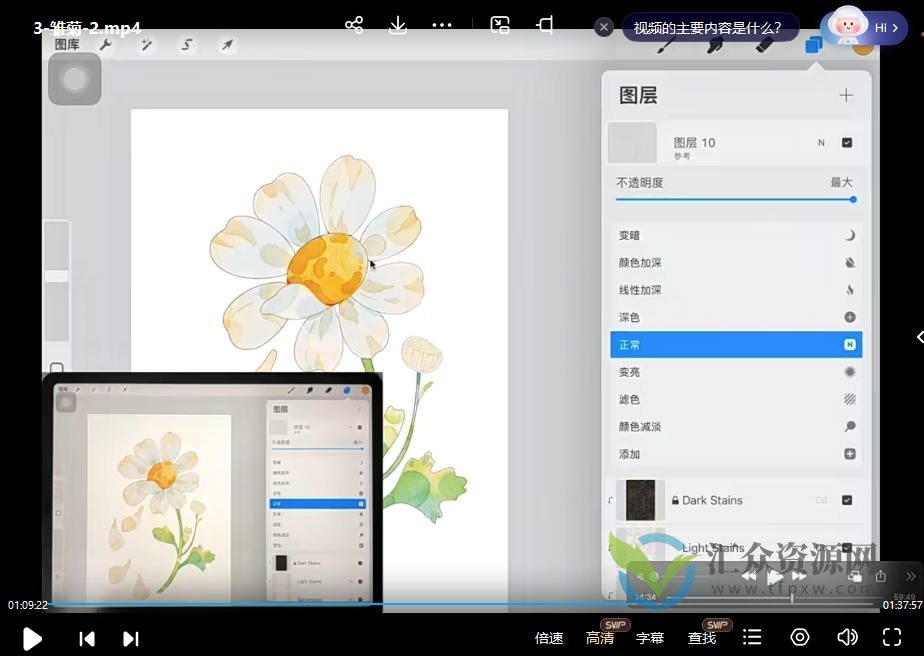Open the Procreate Actions wrench menu
Image resolution: width=924 pixels, height=656 pixels.
coord(106,45)
